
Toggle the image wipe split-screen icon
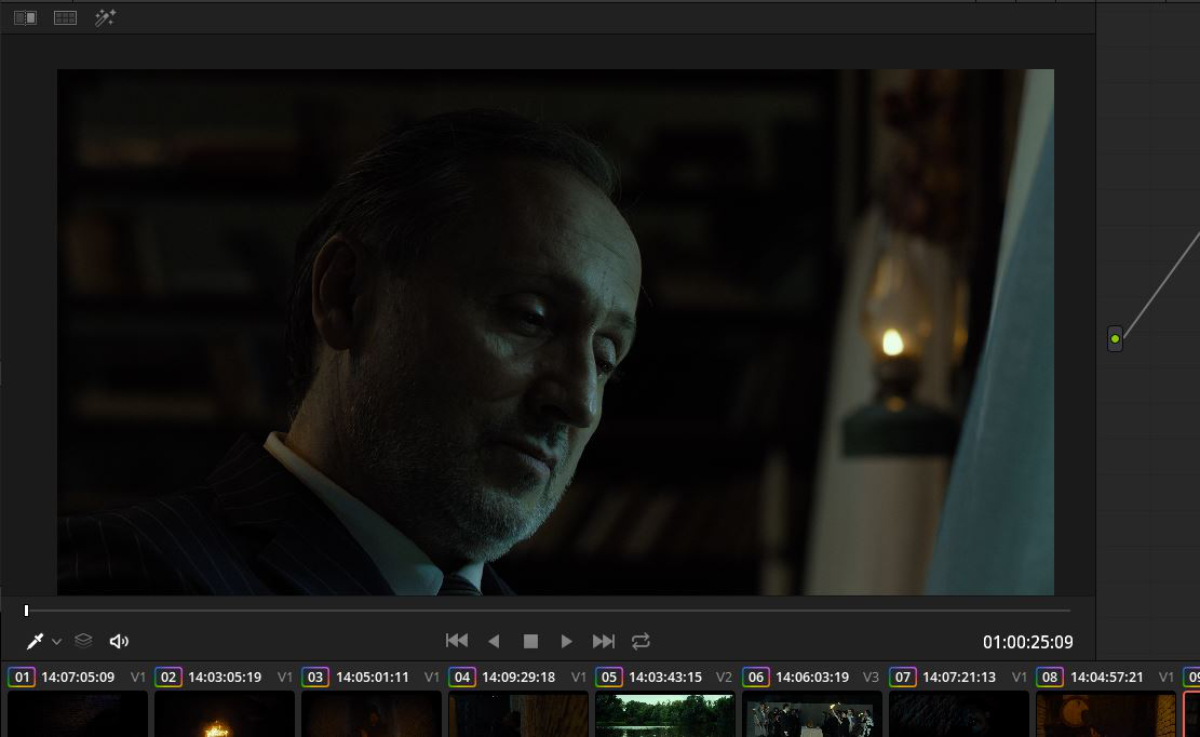coord(25,18)
